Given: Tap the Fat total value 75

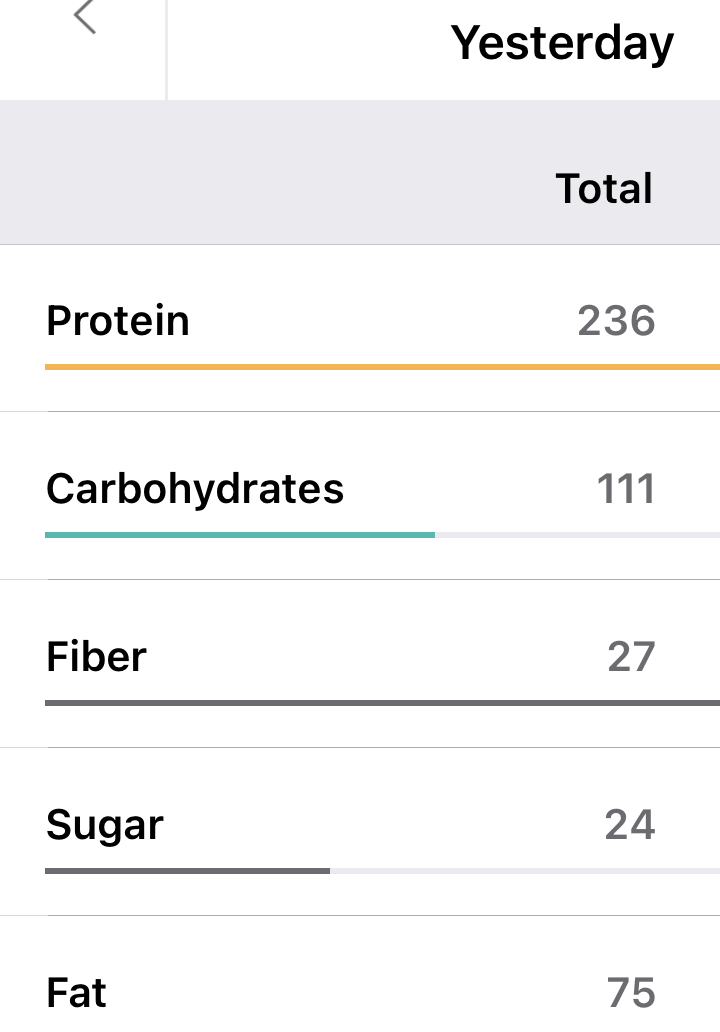Looking at the screenshot, I should pos(631,993).
